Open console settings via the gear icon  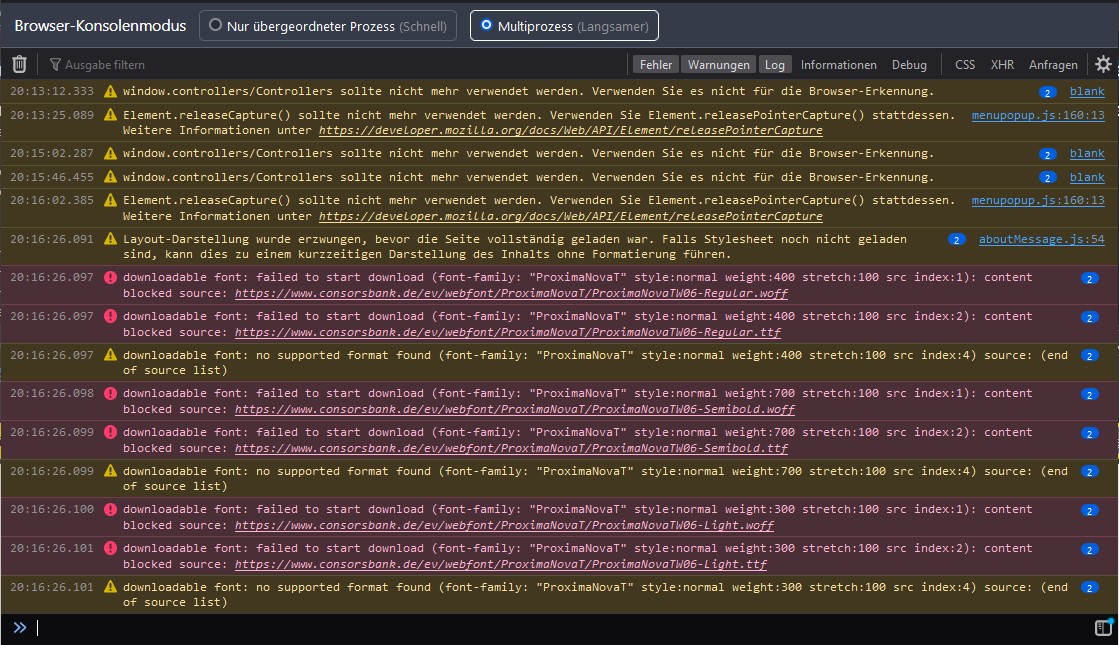(1102, 64)
